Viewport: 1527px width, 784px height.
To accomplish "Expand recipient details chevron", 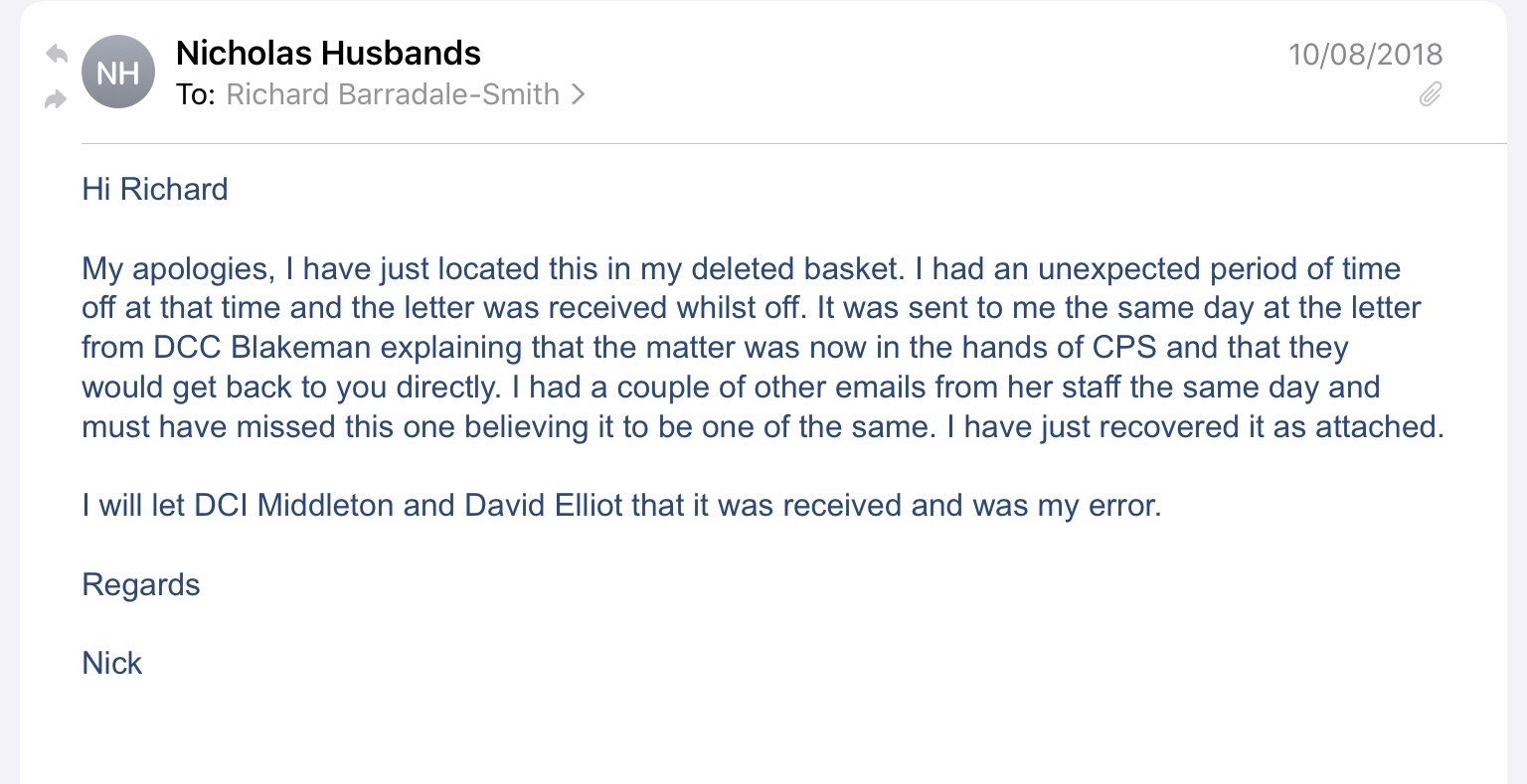I will pyautogui.click(x=578, y=94).
